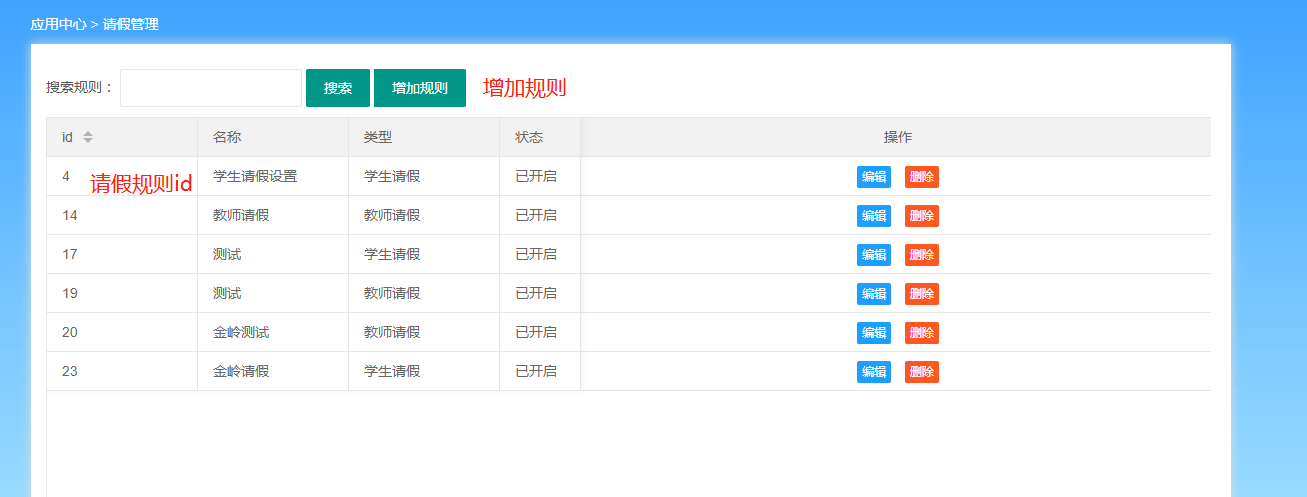Click 请假管理 in the breadcrumb
Image resolution: width=1307 pixels, height=497 pixels.
point(131,24)
